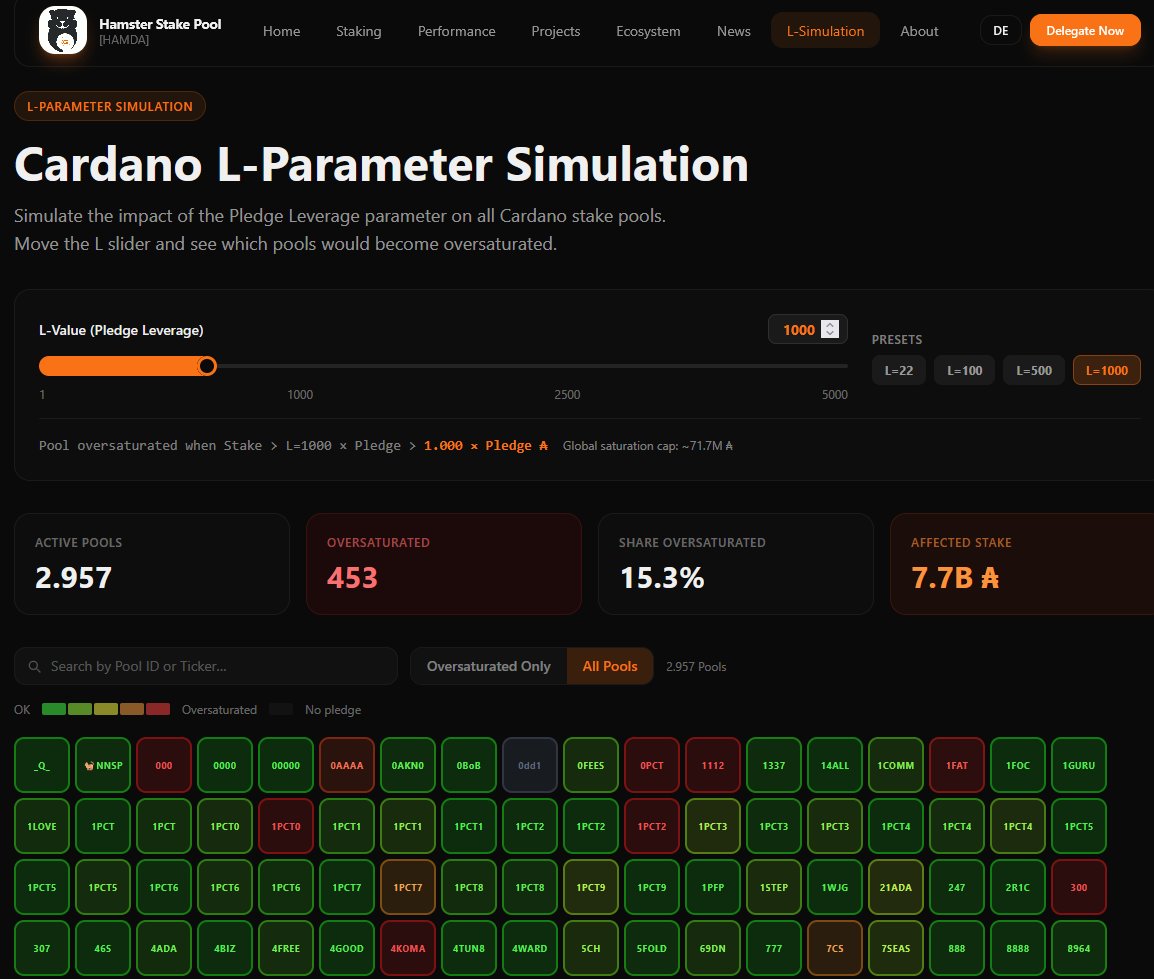
Task: Open the 1FAT pool tile
Action: click(957, 765)
